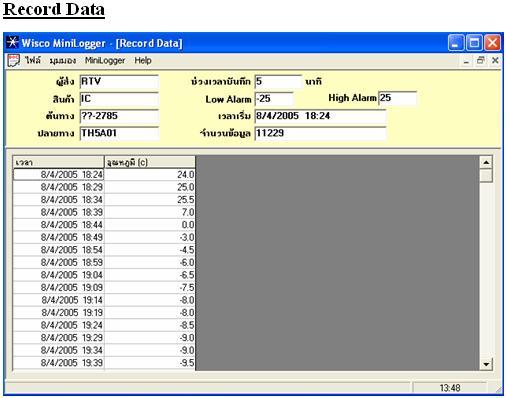Click temperature value -4.5
Screen dimensions: 506x398
[x=150, y=250]
